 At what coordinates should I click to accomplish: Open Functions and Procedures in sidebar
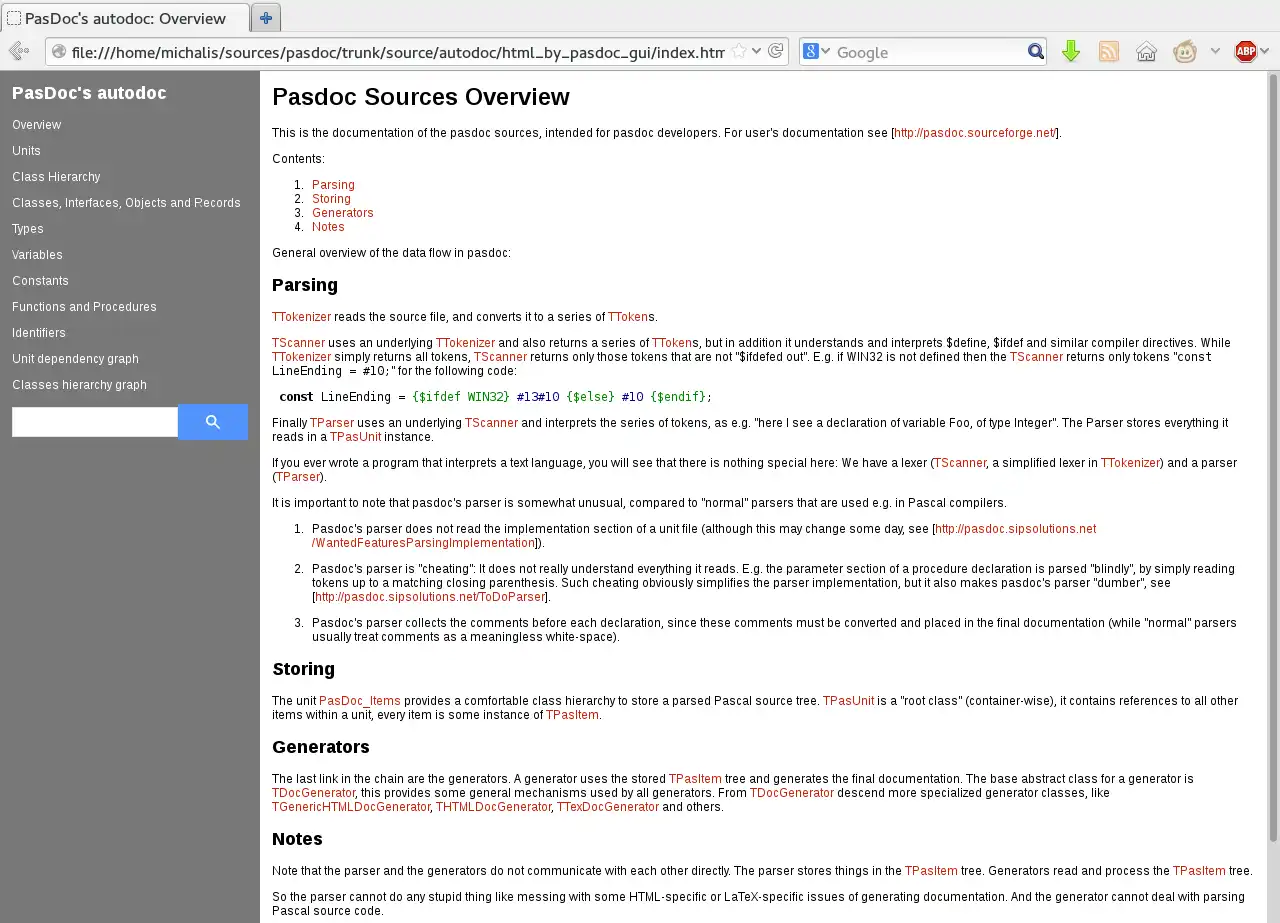[84, 307]
